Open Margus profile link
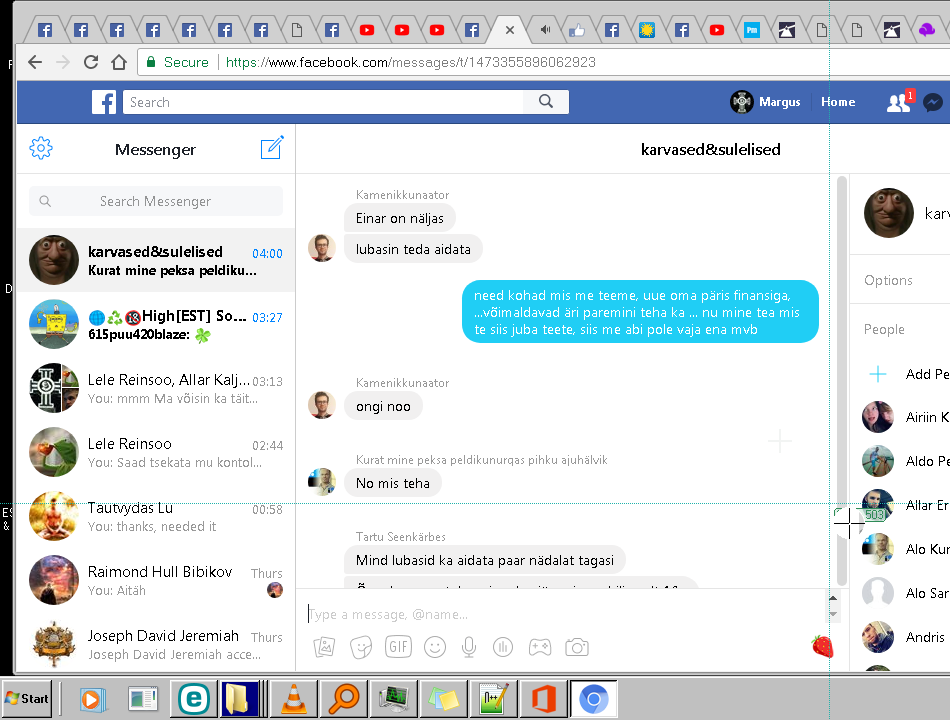Screen dimensions: 950x720 (765, 102)
